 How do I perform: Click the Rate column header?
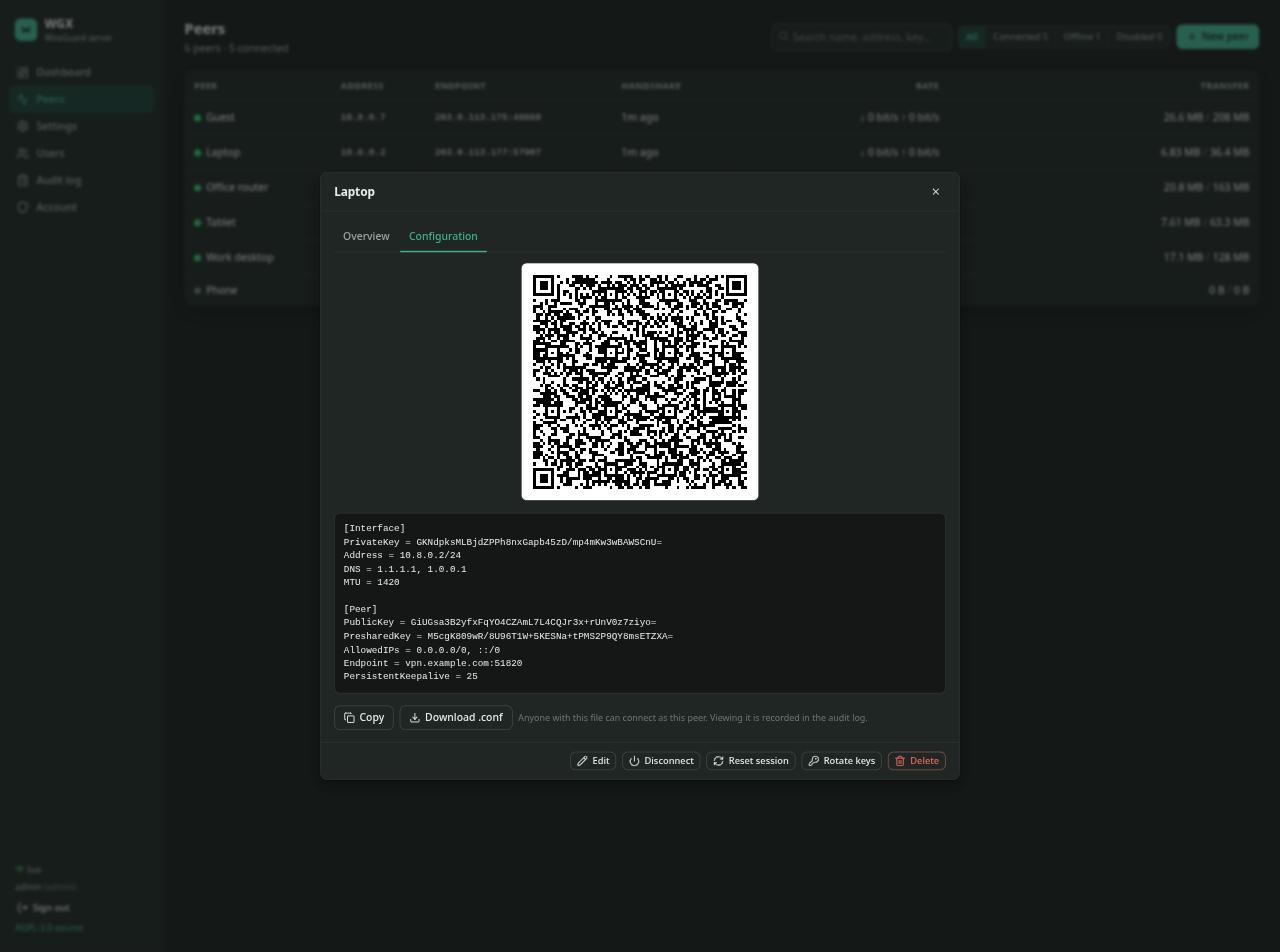pyautogui.click(x=927, y=86)
